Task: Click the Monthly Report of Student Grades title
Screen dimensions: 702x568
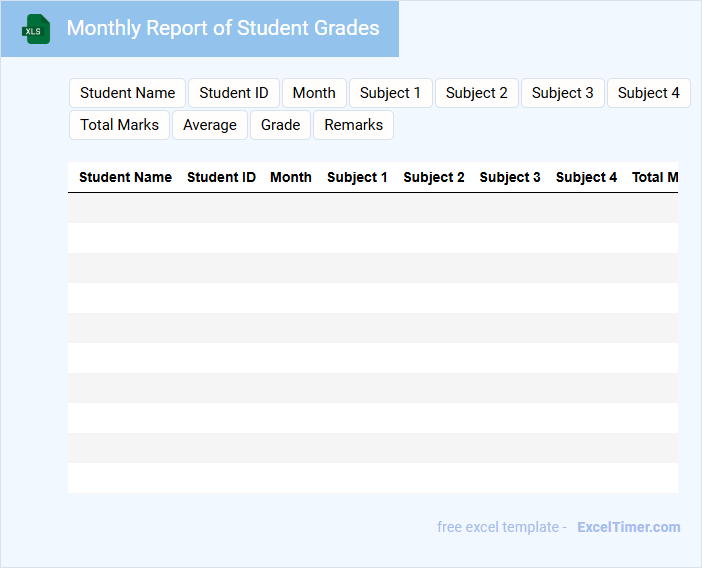Action: click(x=223, y=28)
